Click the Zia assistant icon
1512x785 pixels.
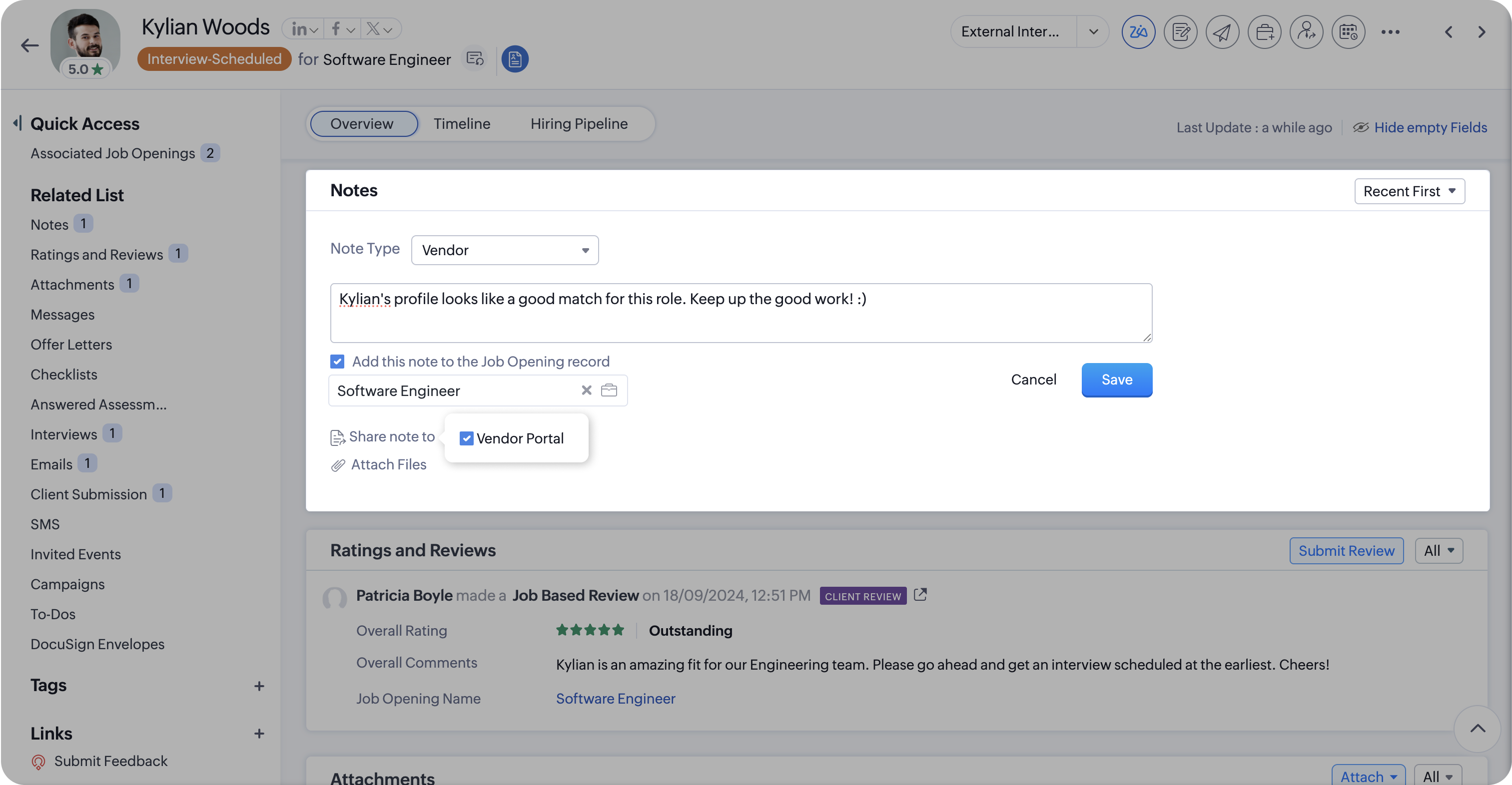(1138, 31)
